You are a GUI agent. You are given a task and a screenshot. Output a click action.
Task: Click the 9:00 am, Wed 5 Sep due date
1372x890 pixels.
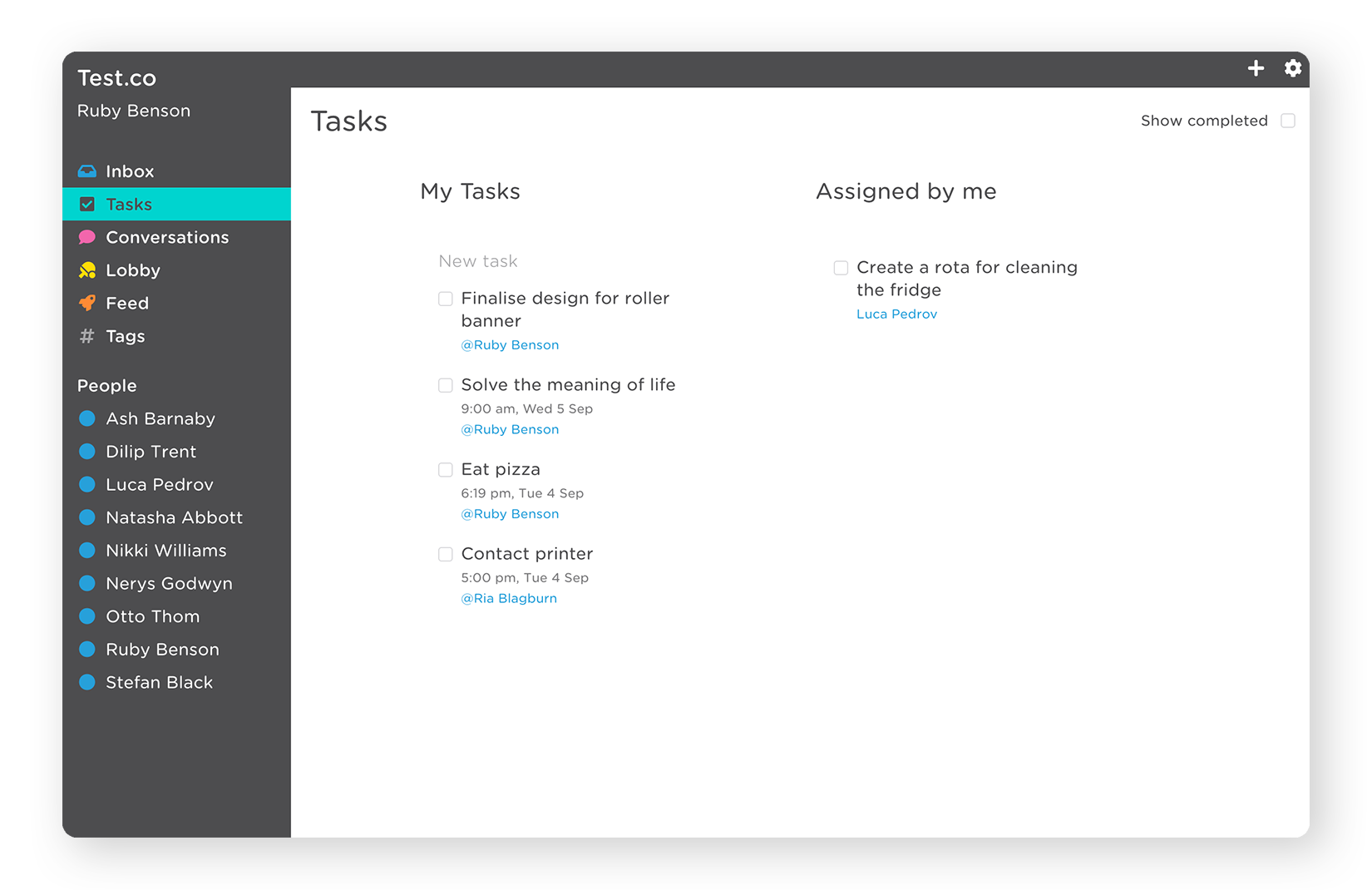click(527, 409)
